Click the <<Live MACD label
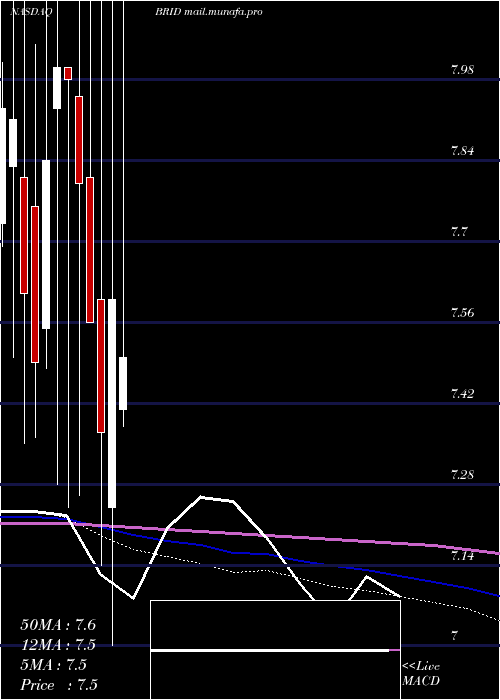 pos(421,673)
